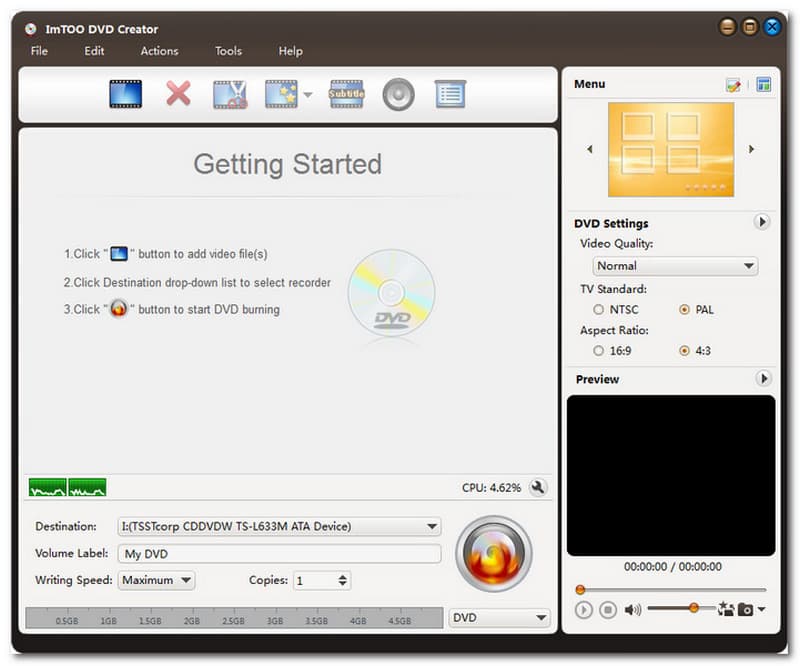Click the audio track disc icon

tap(398, 94)
